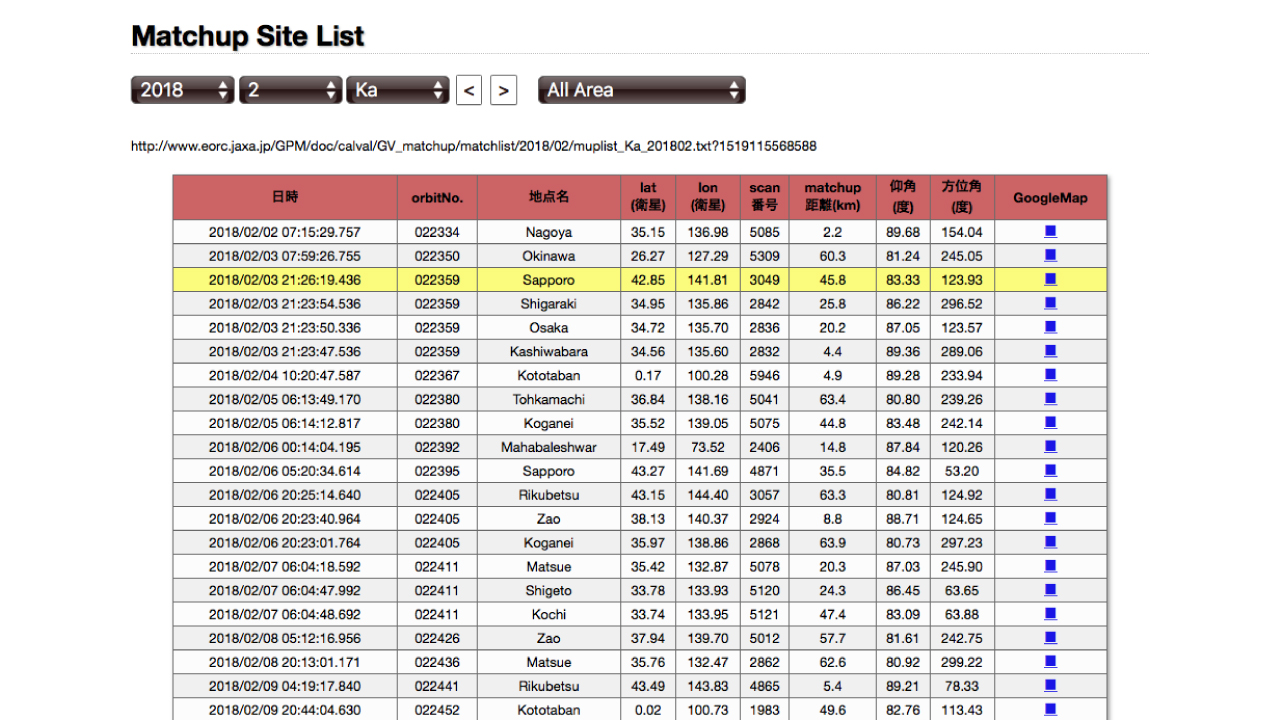Open the month dropdown showing 2

coord(291,90)
